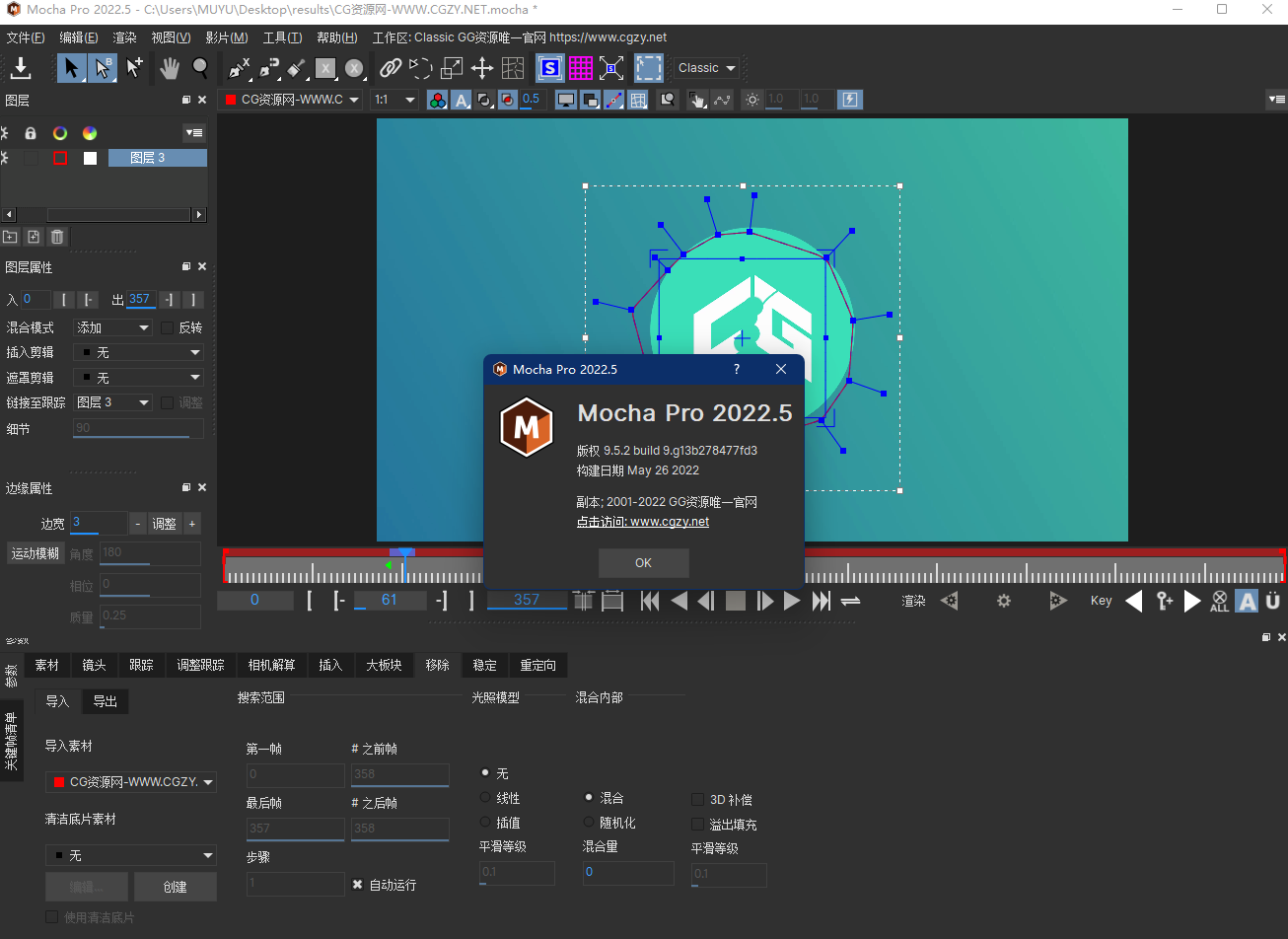Toggle the 自动运行 checkbox
Viewport: 1288px width, 939px height.
coord(358,885)
